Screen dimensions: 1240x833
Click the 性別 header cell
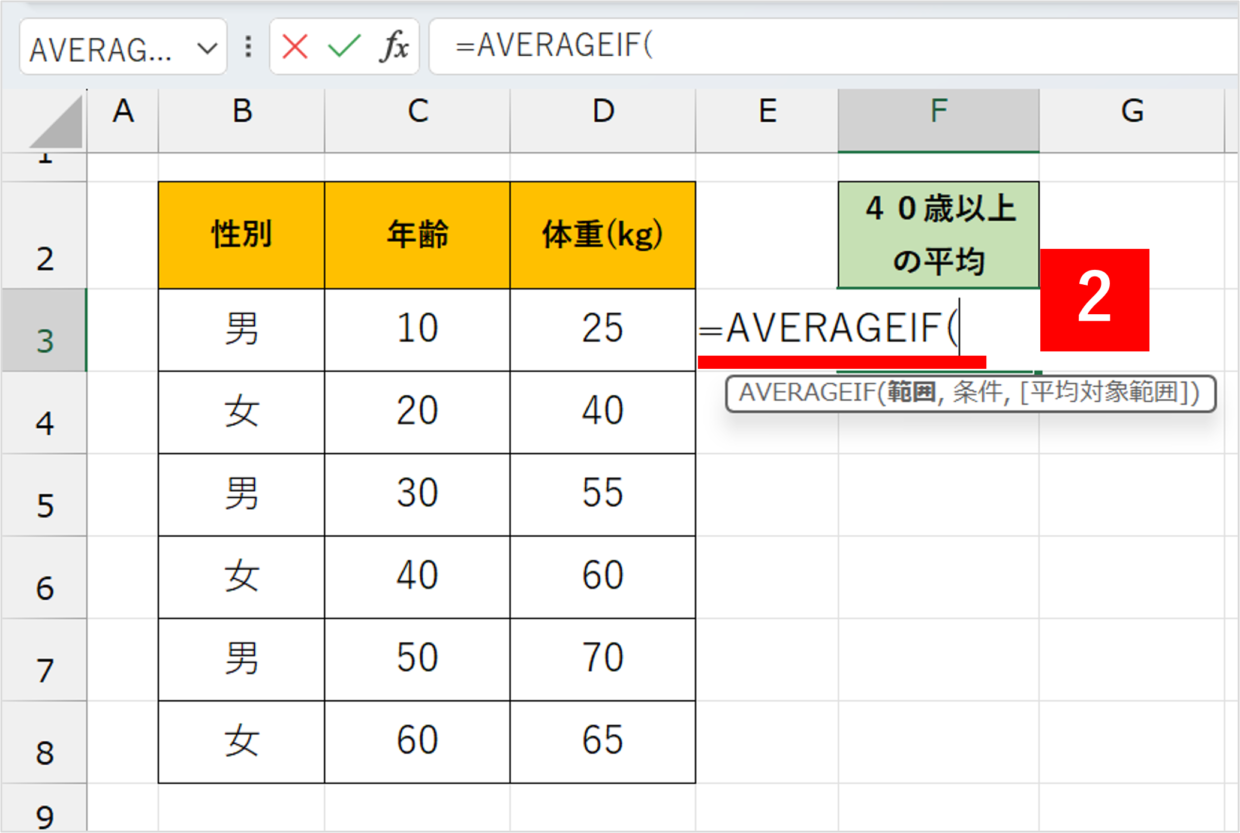coord(241,236)
